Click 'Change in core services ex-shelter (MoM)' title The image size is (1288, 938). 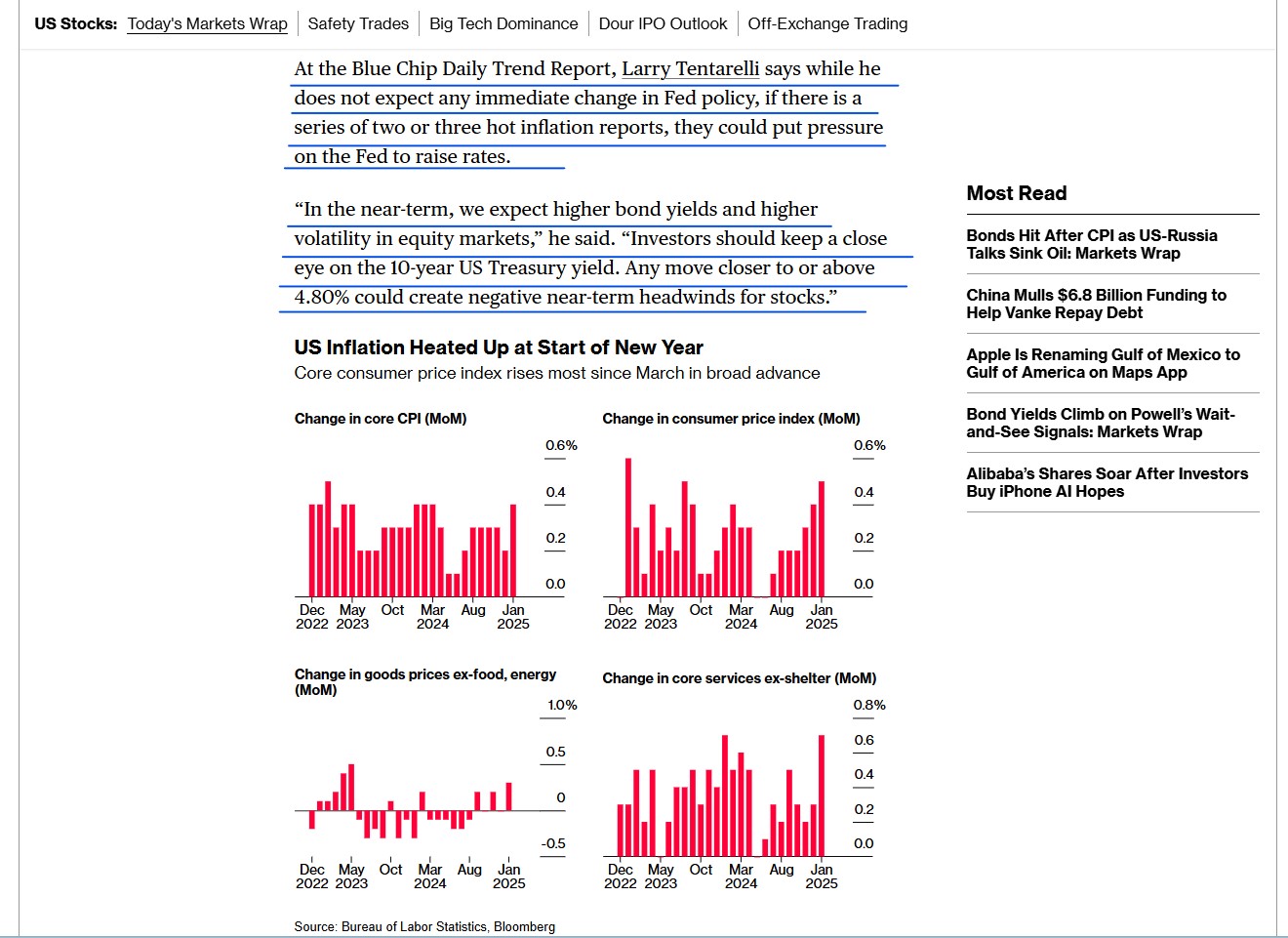740,678
